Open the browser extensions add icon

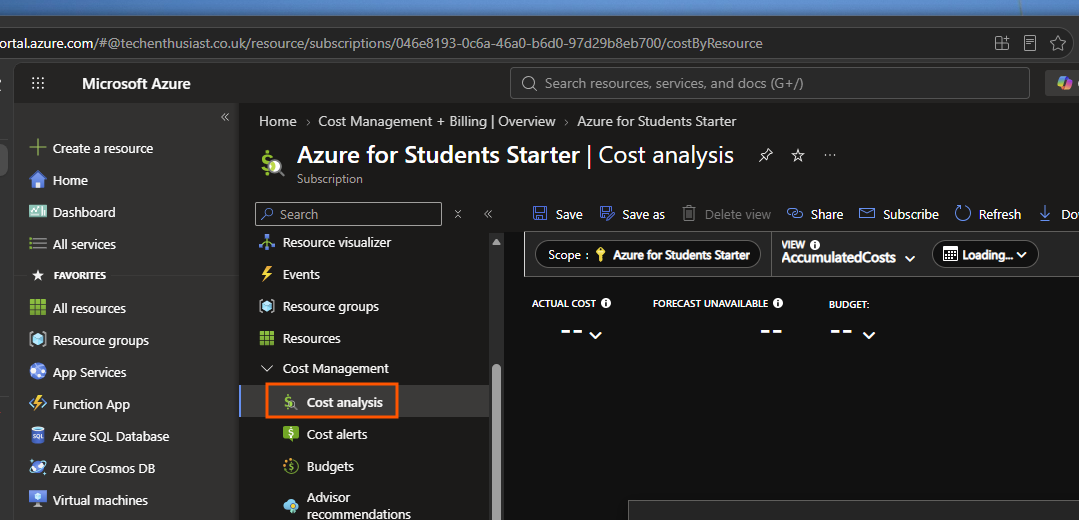[1002, 43]
